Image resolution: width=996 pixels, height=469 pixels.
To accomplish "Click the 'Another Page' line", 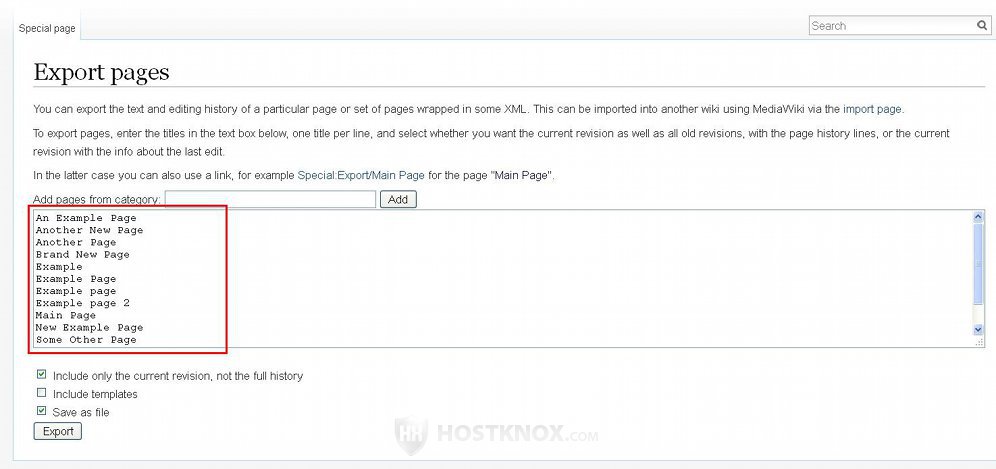I will point(76,242).
